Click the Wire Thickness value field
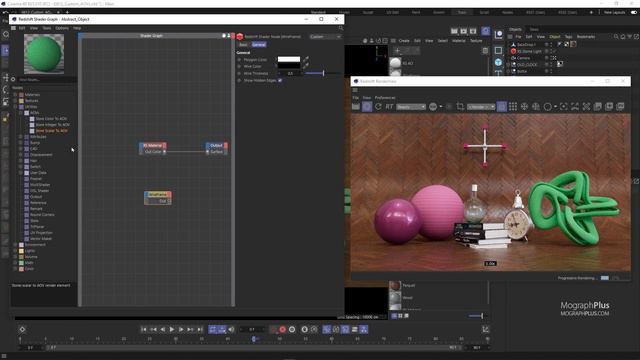The width and height of the screenshot is (640, 360). tap(290, 73)
